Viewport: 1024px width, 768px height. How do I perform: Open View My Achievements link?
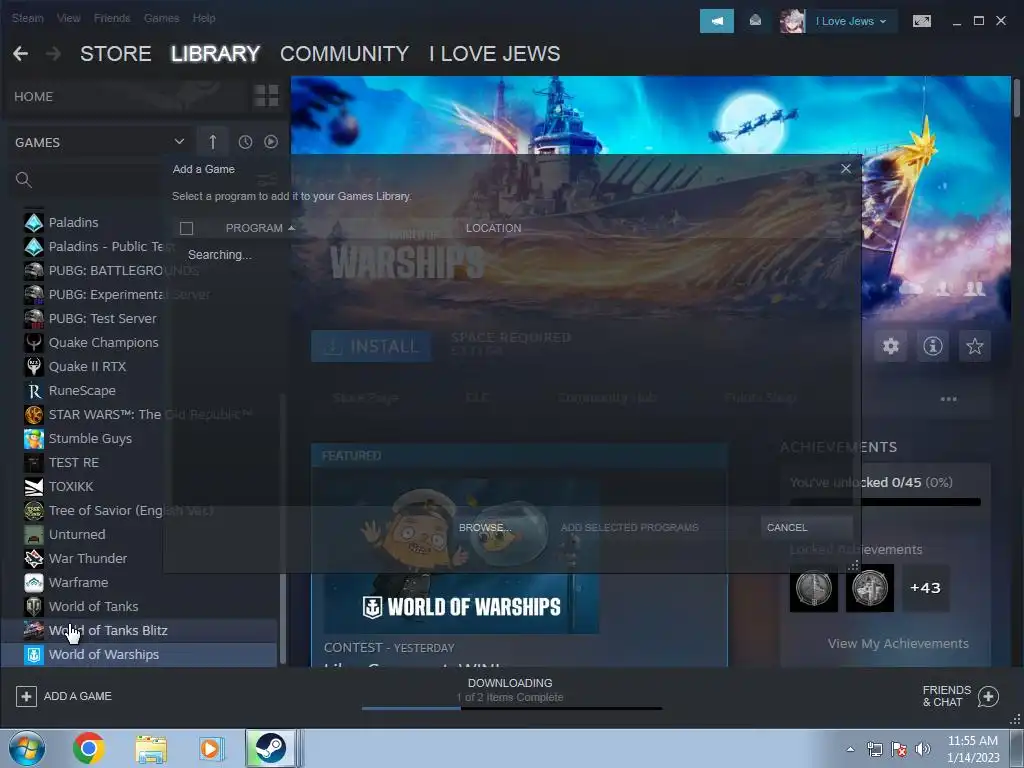click(898, 643)
